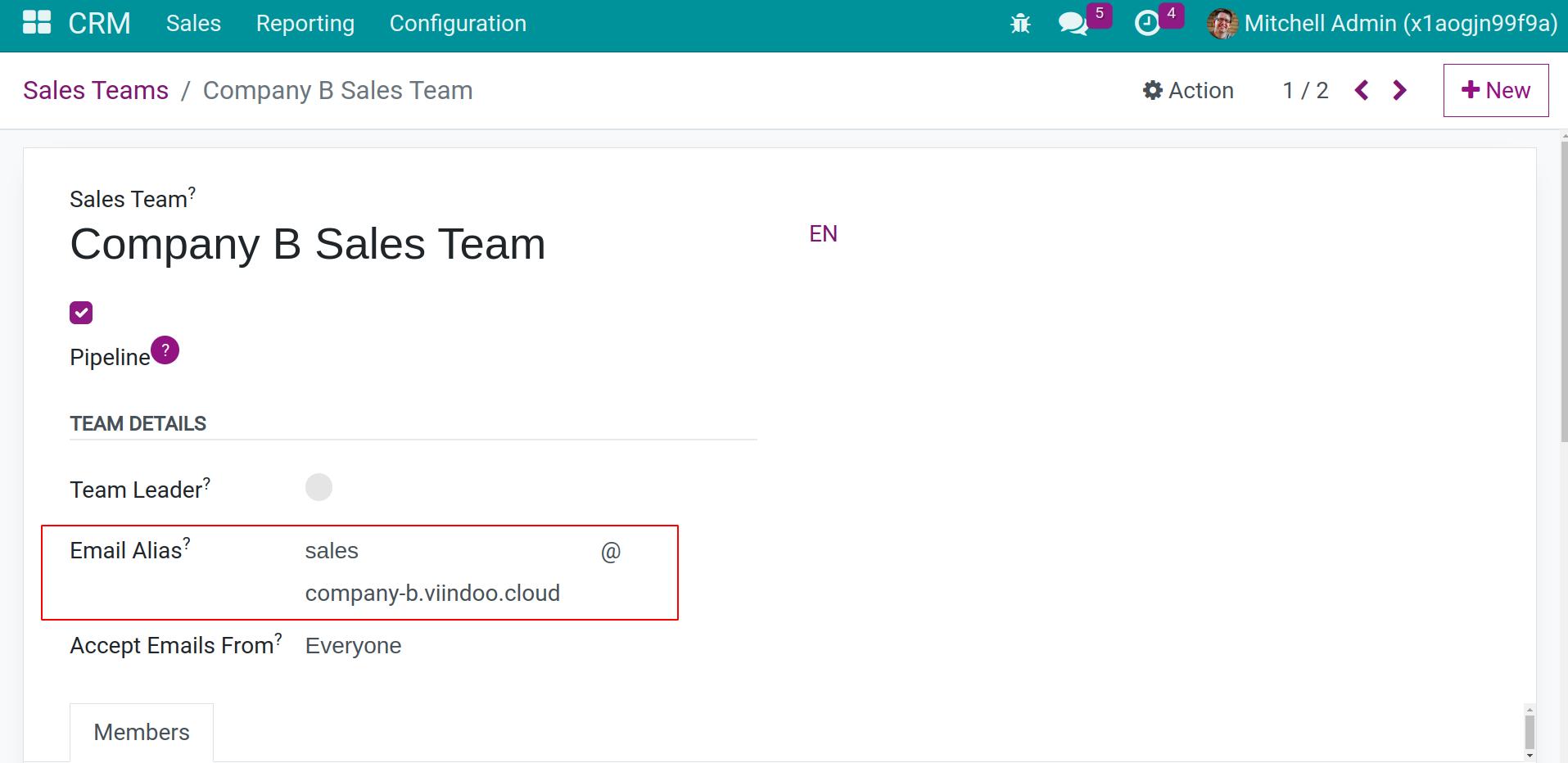Click the Team Leader avatar placeholder
Image resolution: width=1568 pixels, height=763 pixels.
click(319, 487)
